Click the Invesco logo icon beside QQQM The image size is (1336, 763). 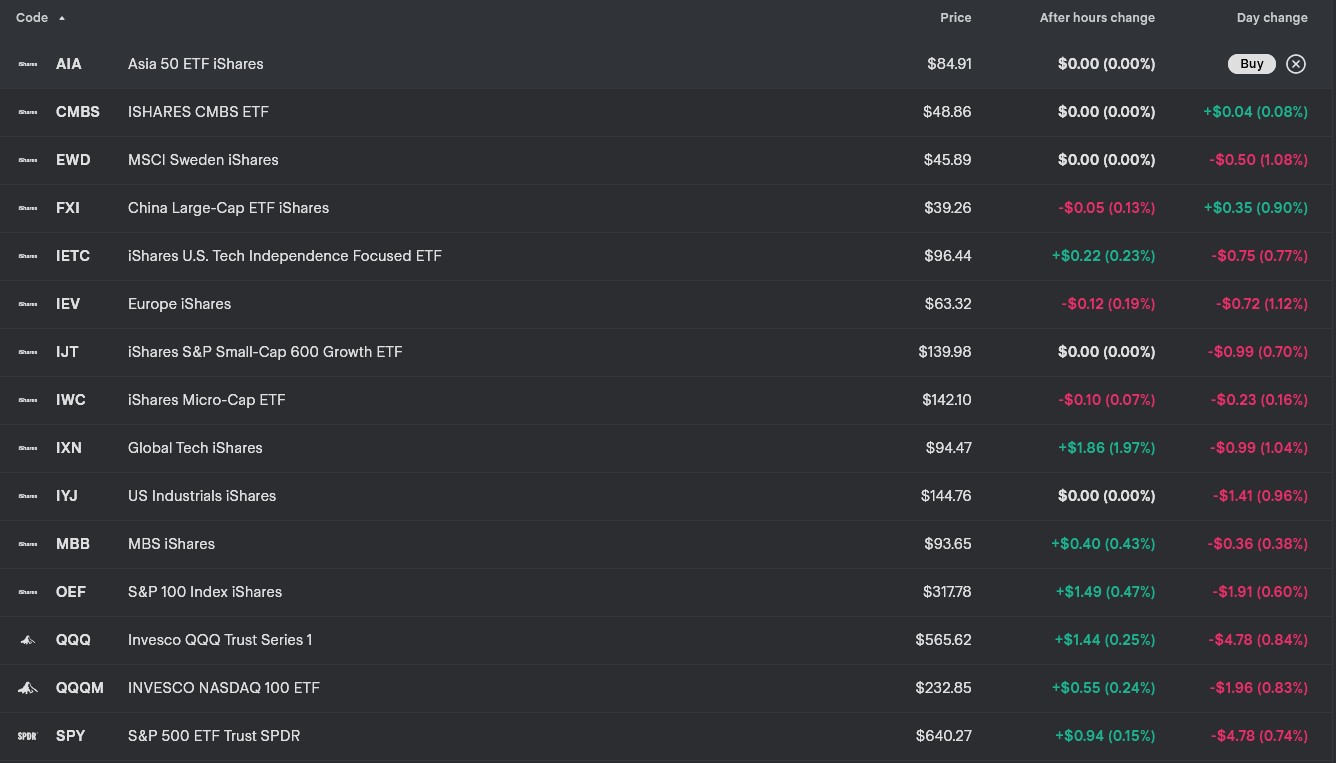click(28, 688)
